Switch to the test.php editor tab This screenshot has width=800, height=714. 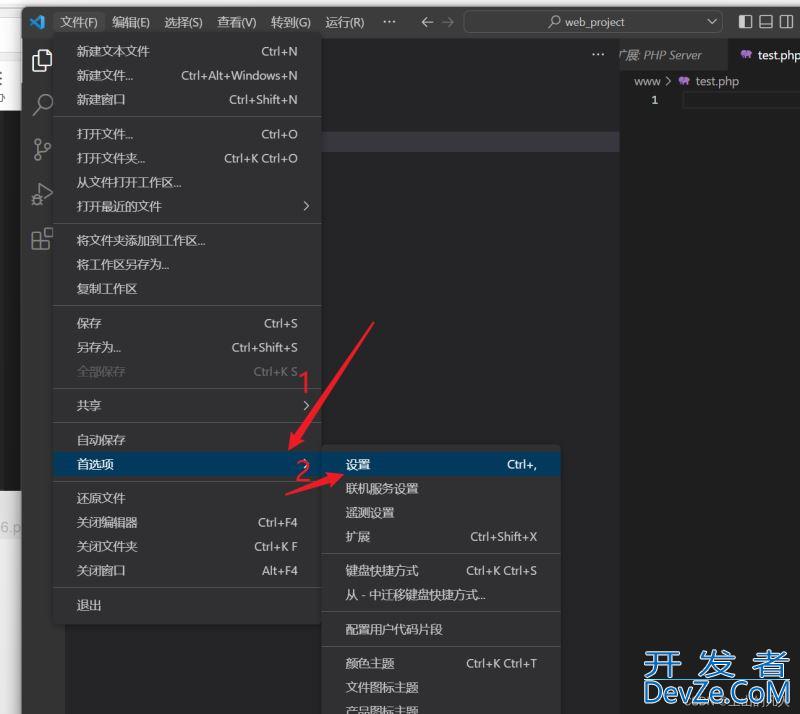765,55
